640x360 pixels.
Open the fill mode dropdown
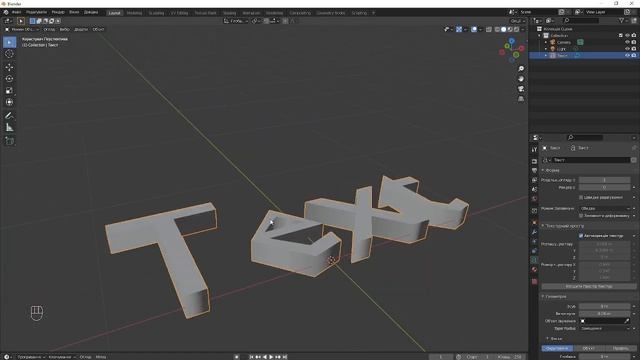coord(604,209)
